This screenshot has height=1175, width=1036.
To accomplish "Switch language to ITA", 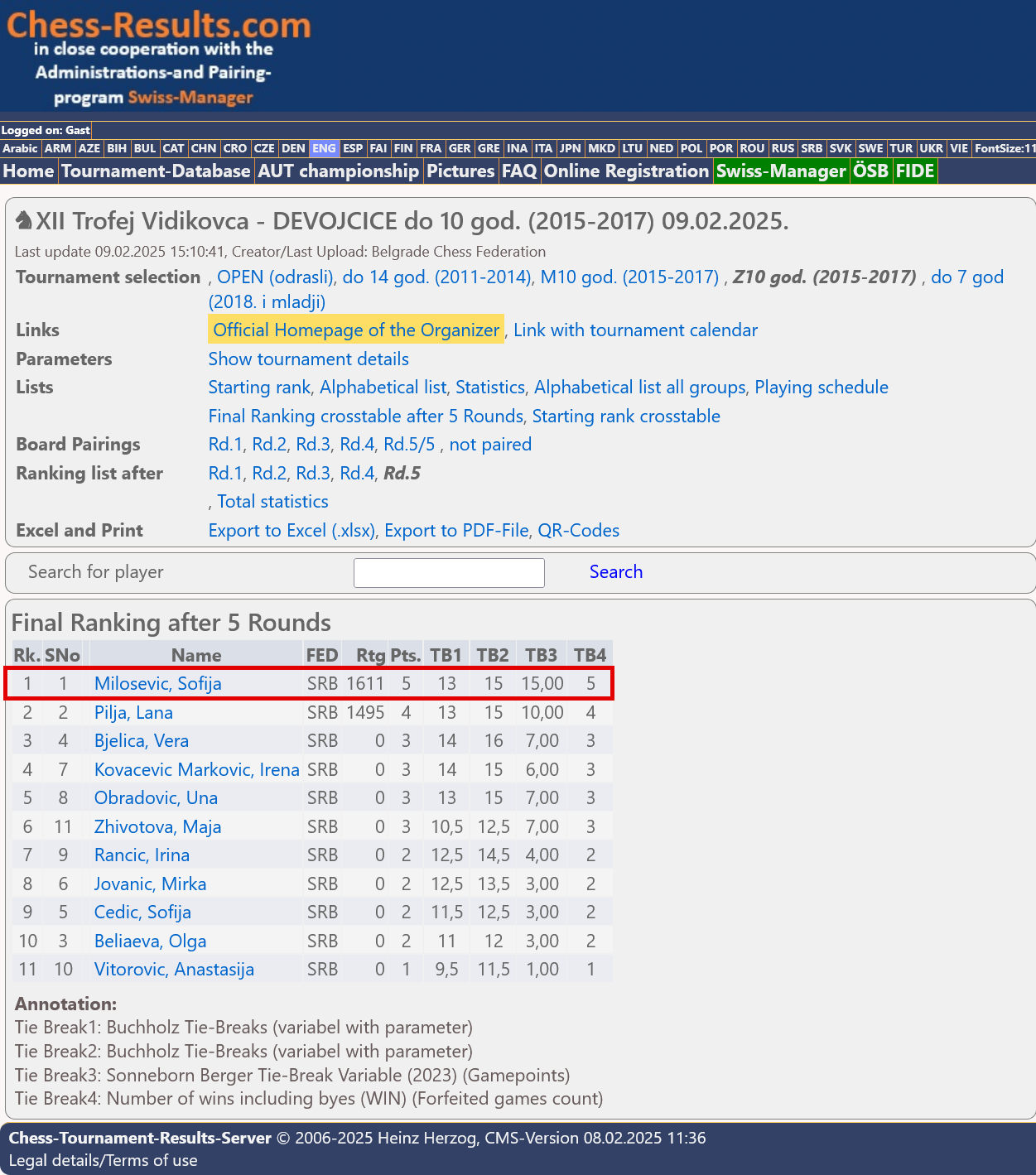I will click(543, 149).
